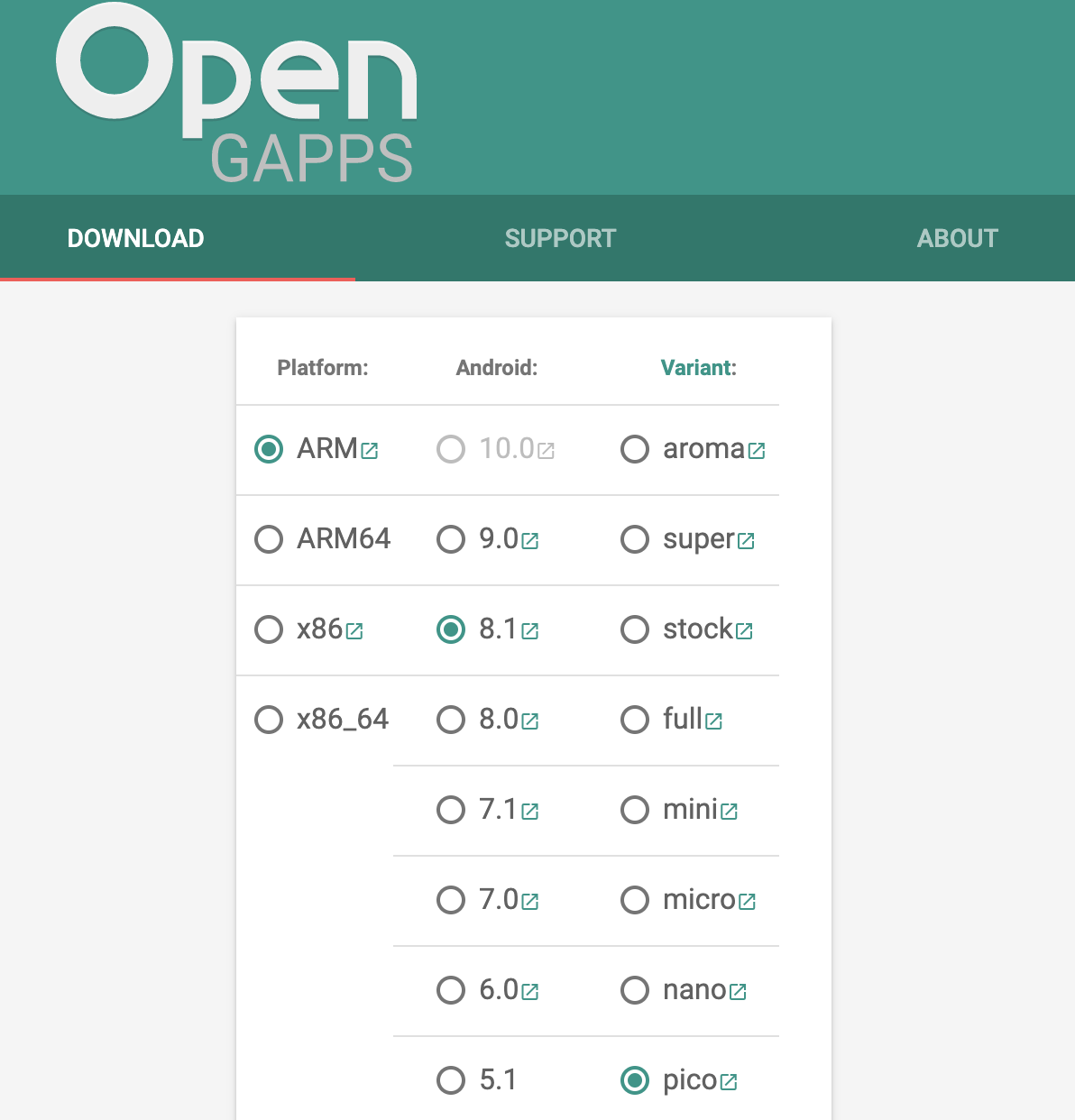The width and height of the screenshot is (1075, 1120).
Task: Select the ARM platform radio button
Action: pyautogui.click(x=269, y=449)
